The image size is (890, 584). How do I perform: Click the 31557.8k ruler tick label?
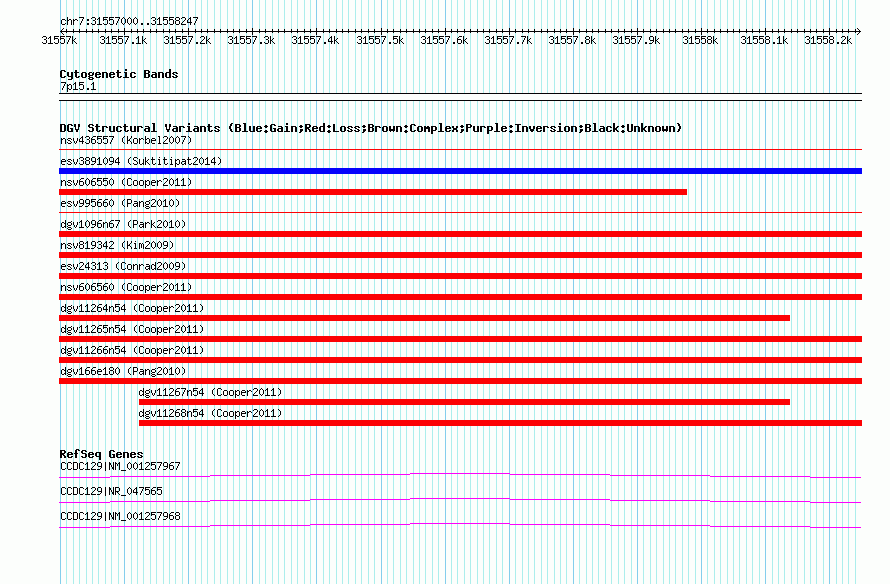(x=572, y=40)
